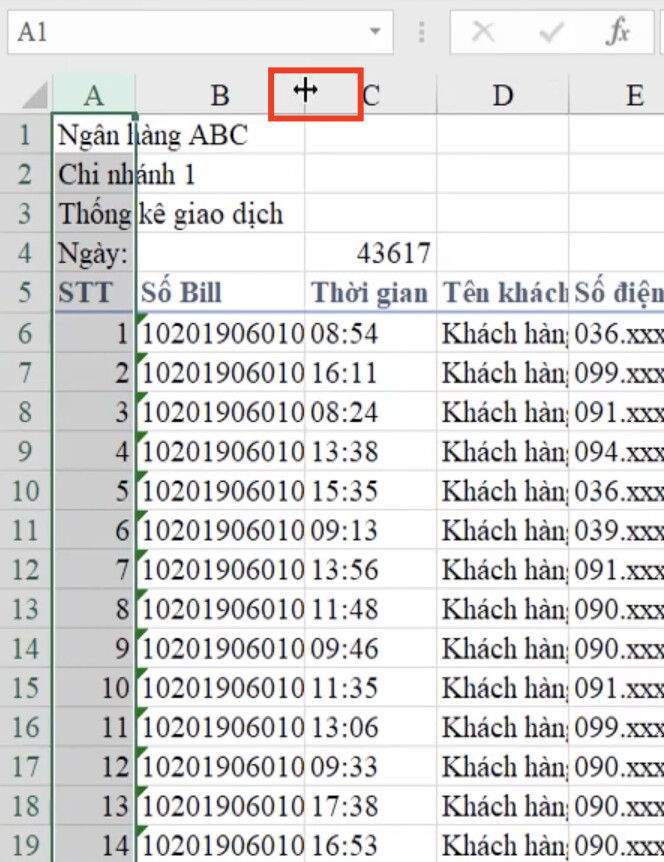664x862 pixels.
Task: Click the time cell 11:35
Action: coord(371,687)
